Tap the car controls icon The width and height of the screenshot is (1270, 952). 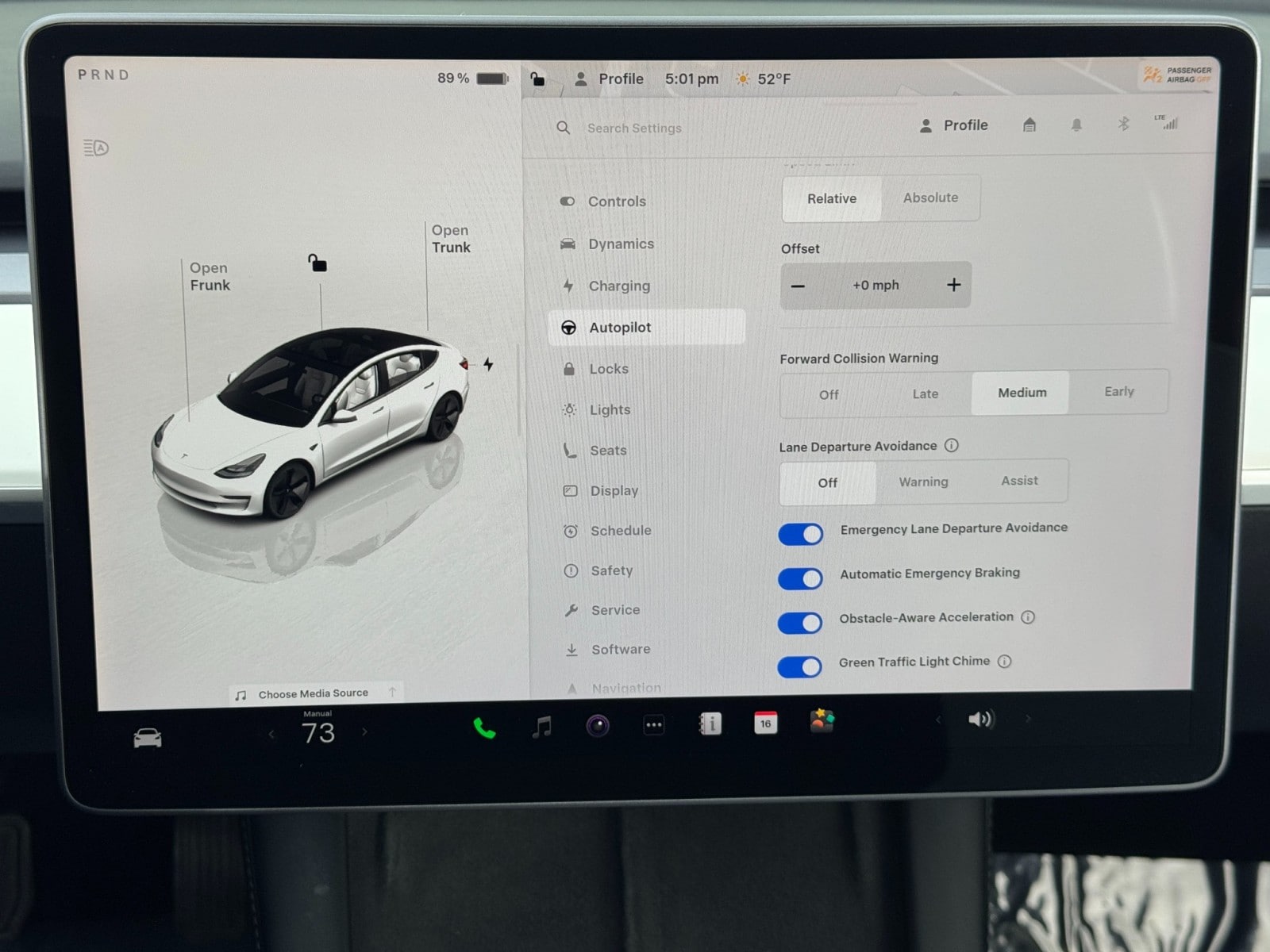coord(148,739)
